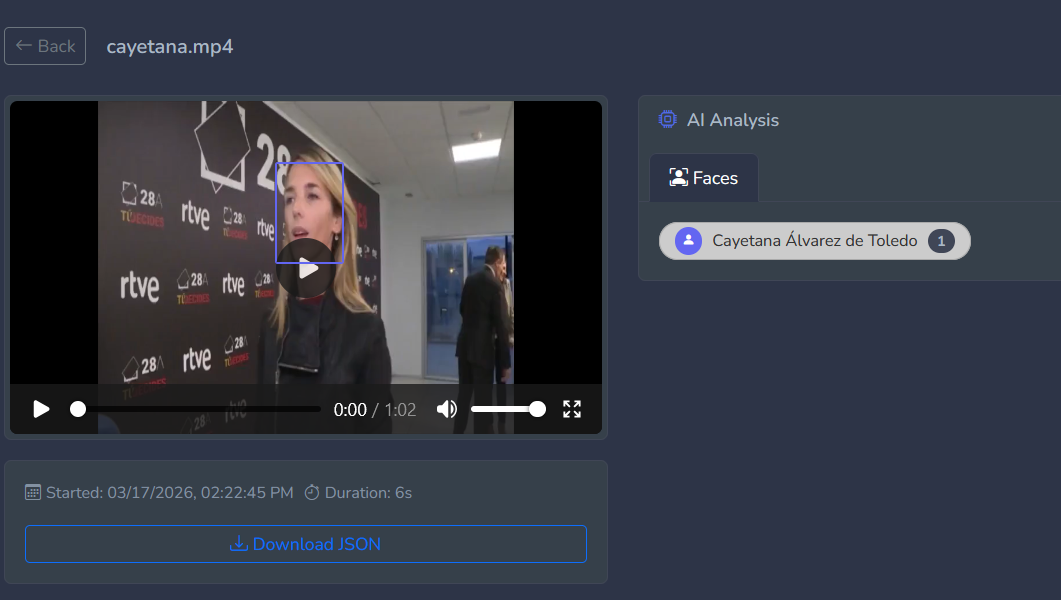Image resolution: width=1061 pixels, height=600 pixels.
Task: Click the download arrow icon
Action: (238, 544)
